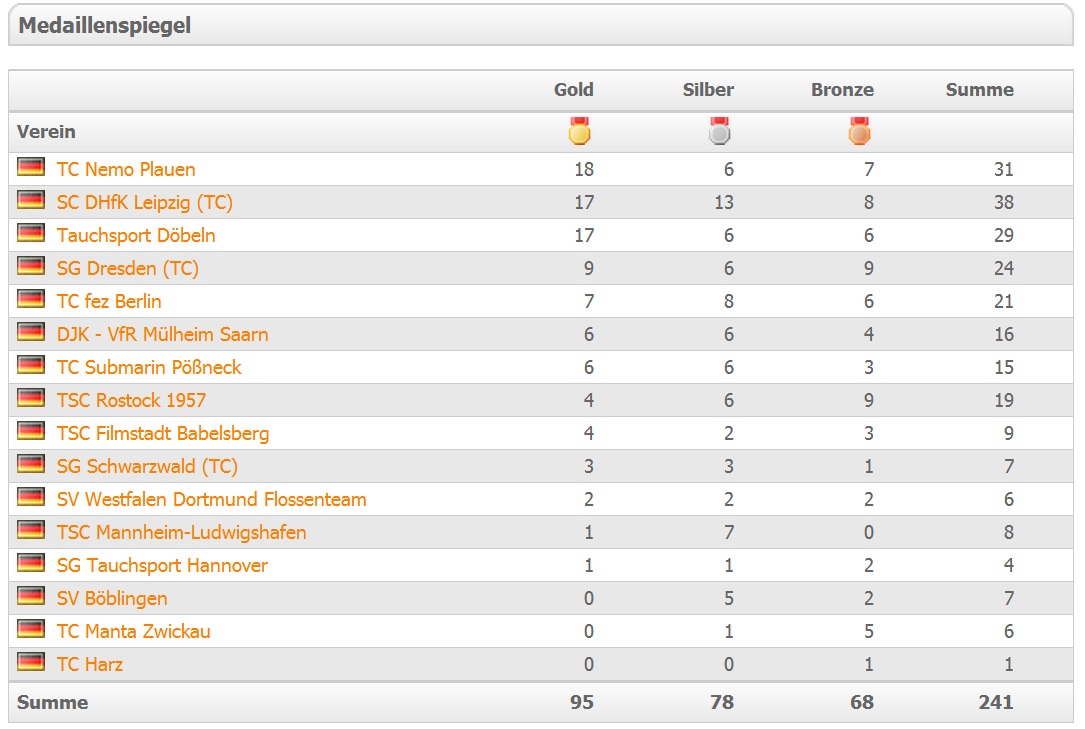Click the flag beside SV Böblingen
This screenshot has height=729, width=1085.
31,597
